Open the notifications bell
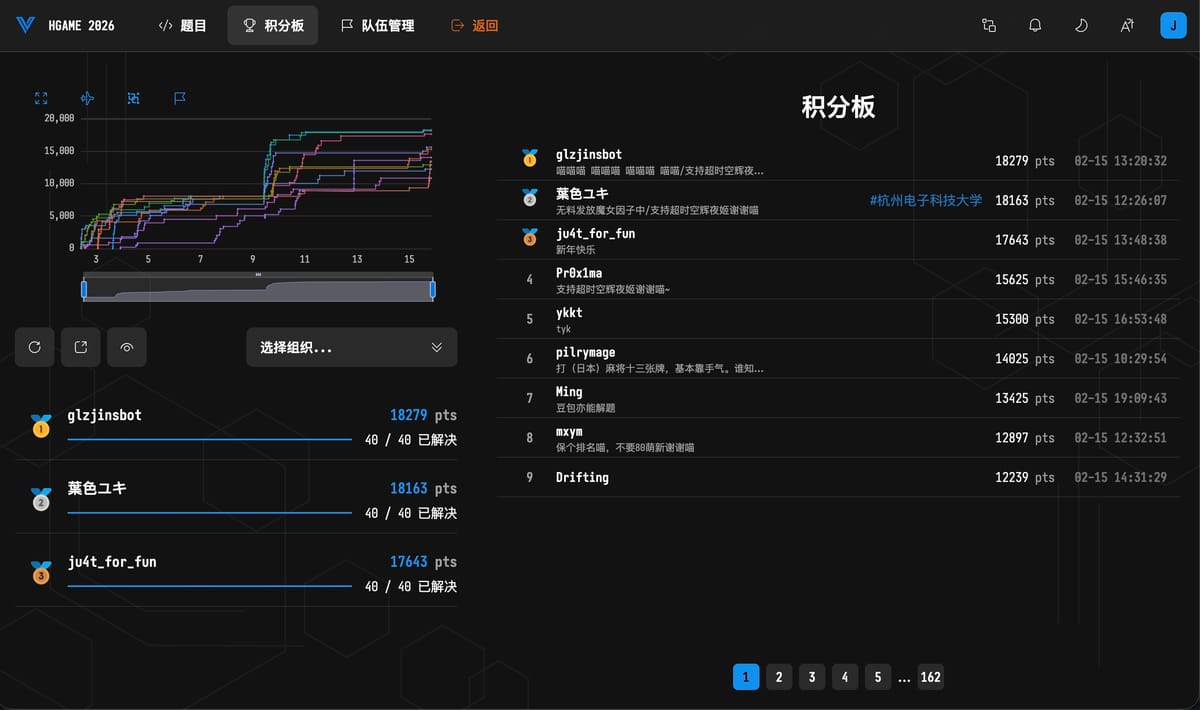 [x=1035, y=25]
